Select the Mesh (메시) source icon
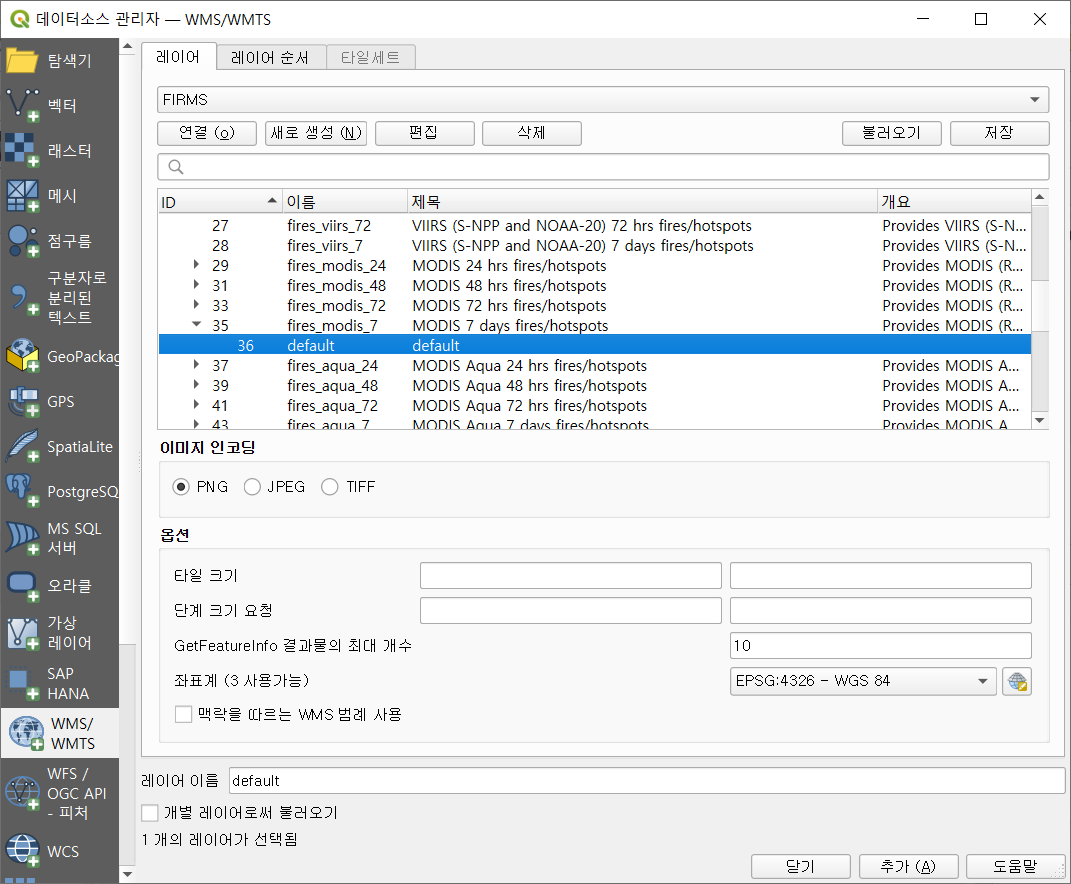This screenshot has height=884, width=1071. click(22, 195)
